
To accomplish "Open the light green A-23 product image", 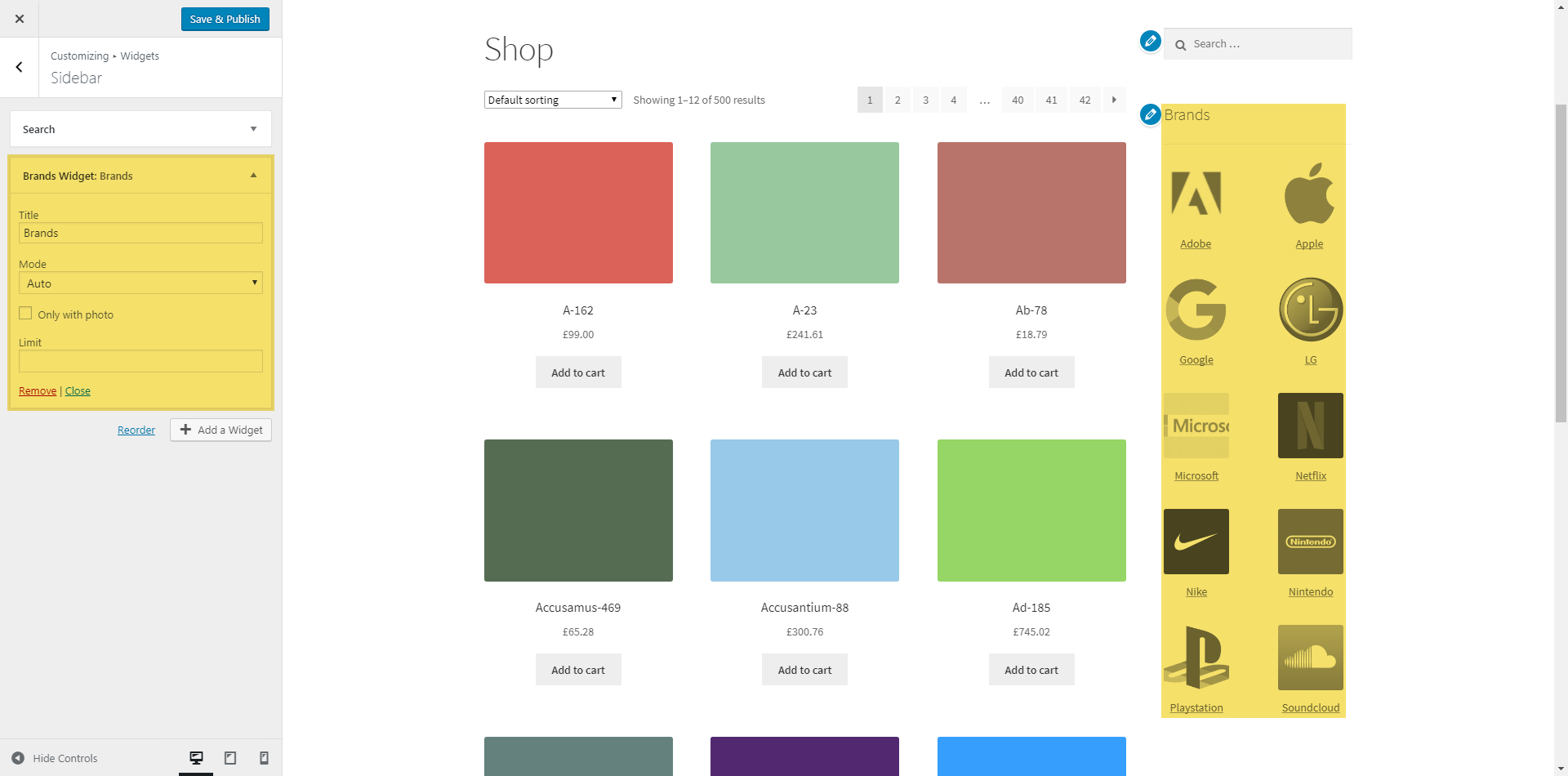I will 804,212.
